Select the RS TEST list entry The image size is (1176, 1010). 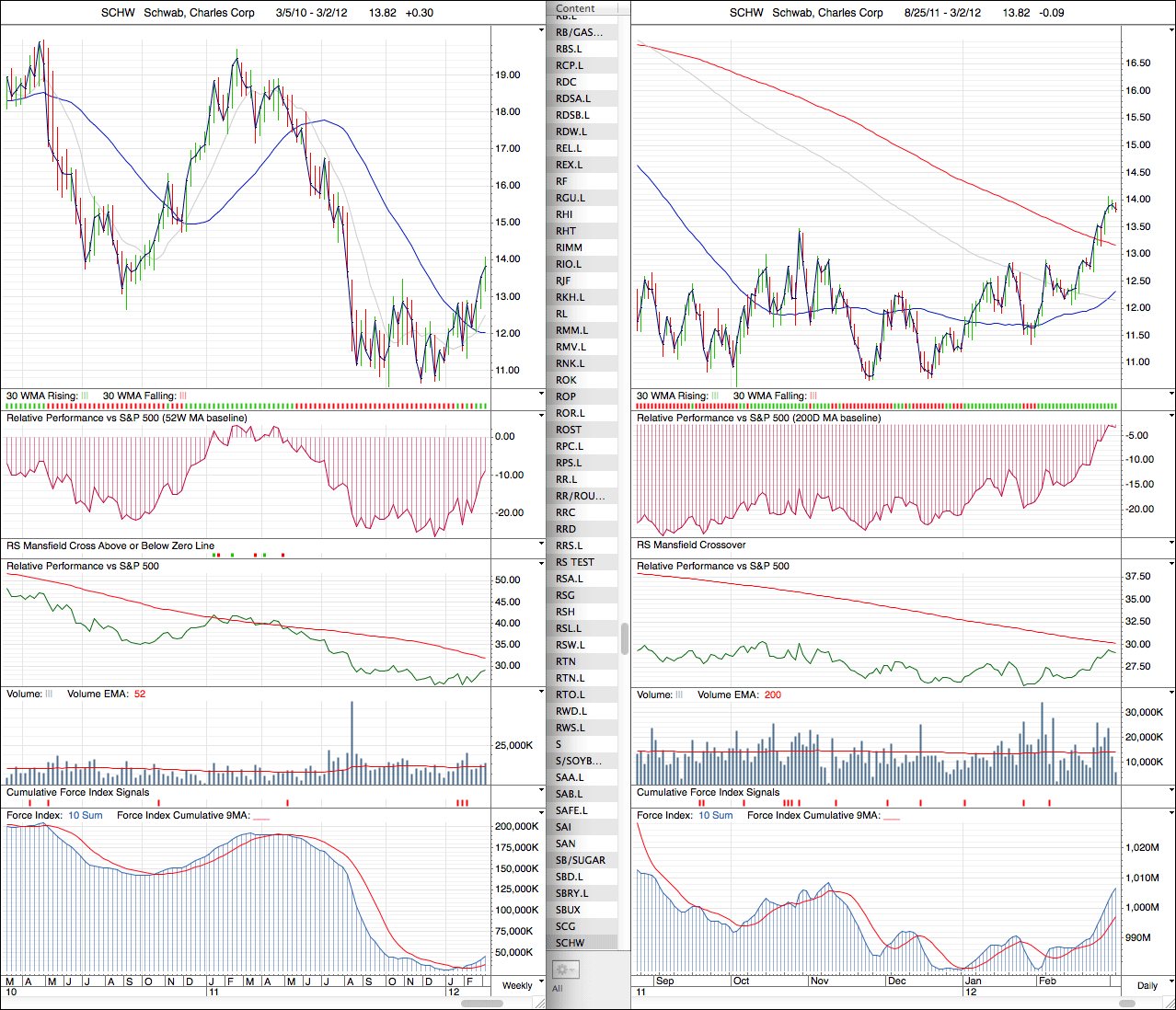(x=575, y=562)
